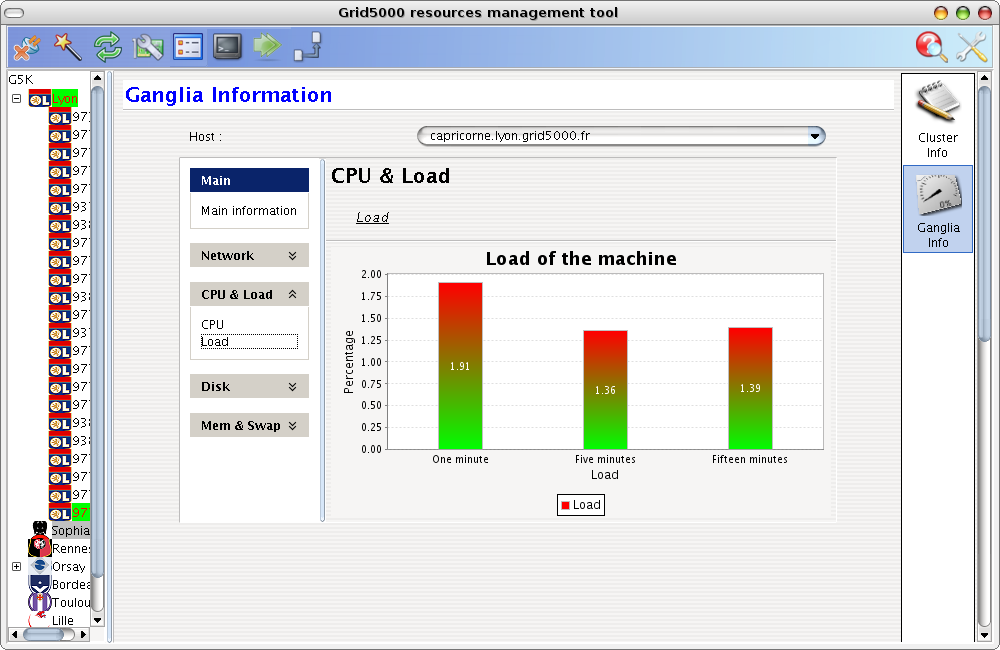Expand the Disk section

click(x=249, y=386)
